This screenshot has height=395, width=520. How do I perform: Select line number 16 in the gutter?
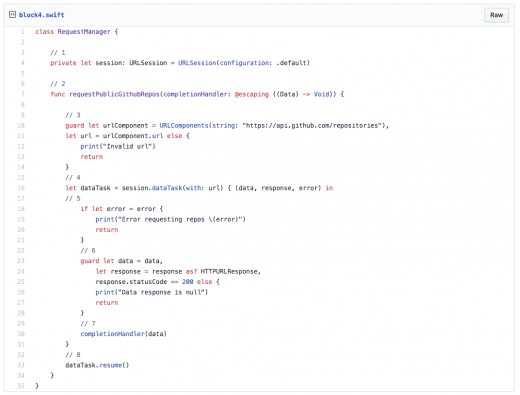pyautogui.click(x=21, y=188)
